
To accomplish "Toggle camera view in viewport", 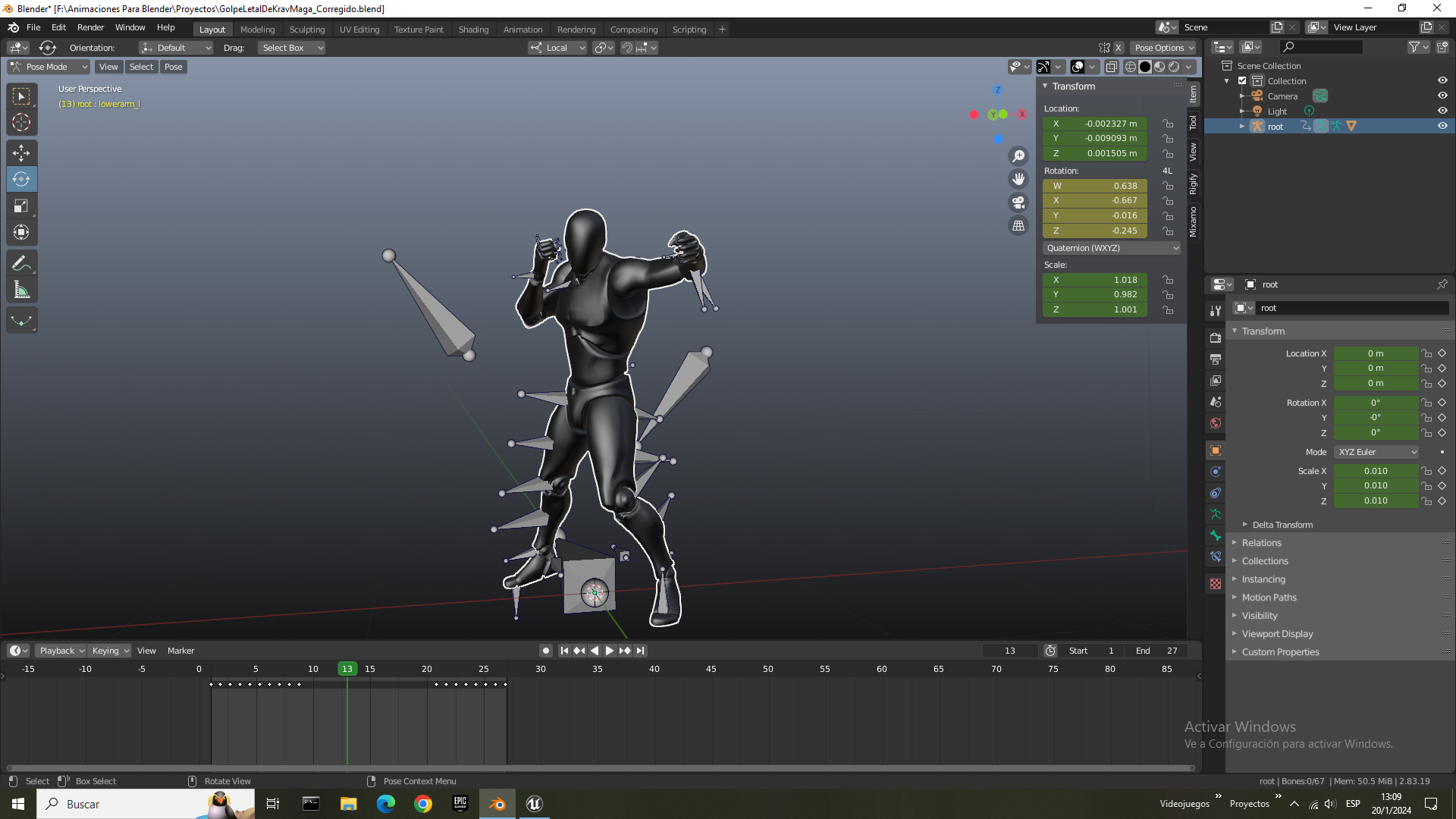I will (x=1018, y=202).
